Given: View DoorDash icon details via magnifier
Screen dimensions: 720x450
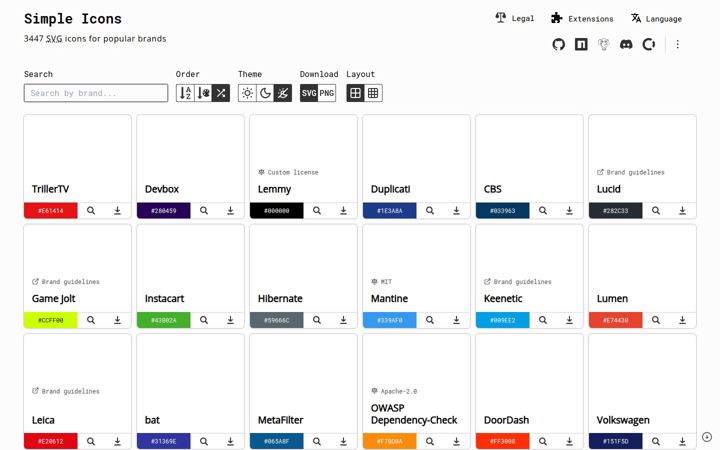Looking at the screenshot, I should click(x=543, y=441).
